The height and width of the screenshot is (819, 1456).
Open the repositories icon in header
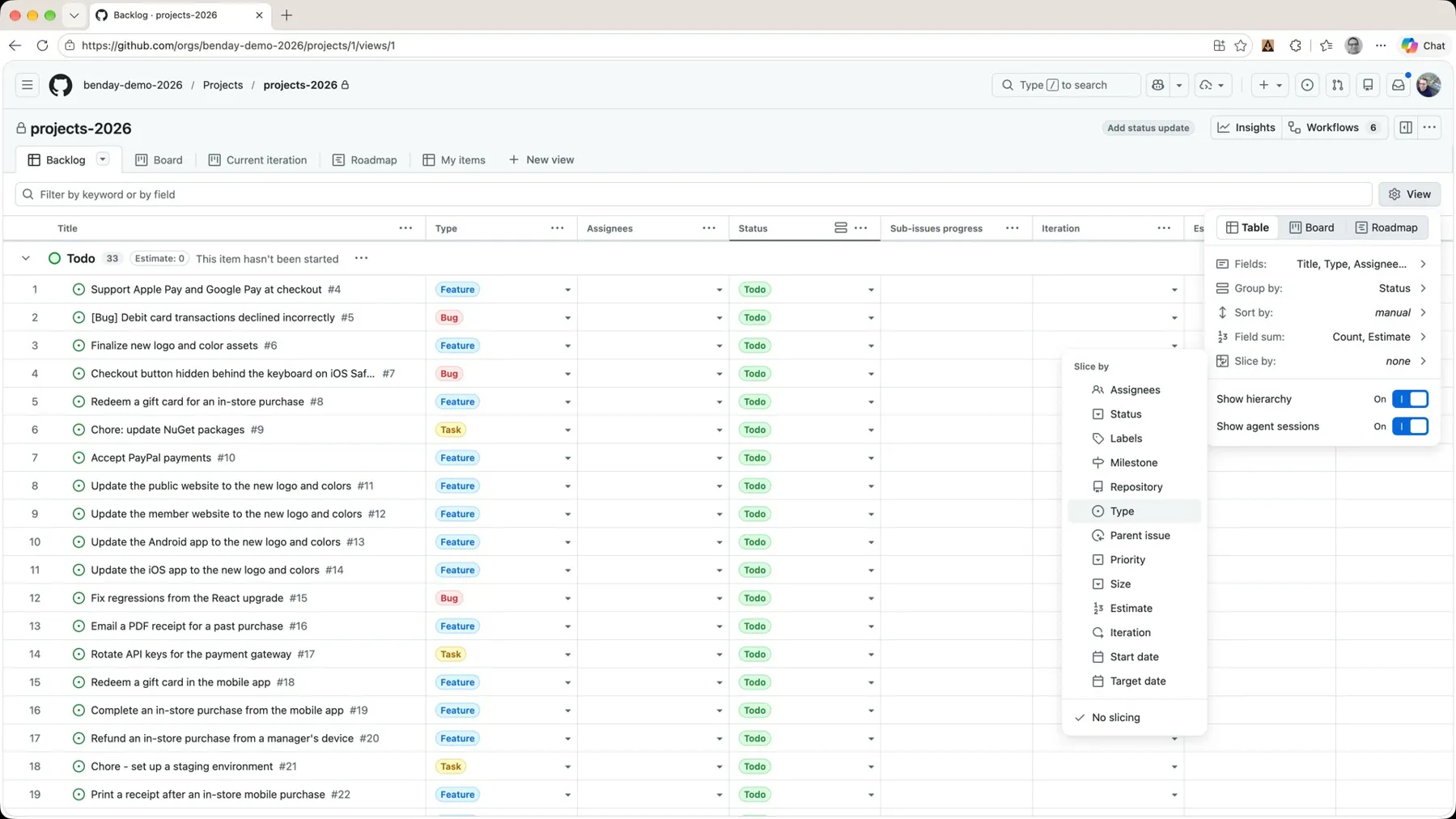pos(1368,85)
